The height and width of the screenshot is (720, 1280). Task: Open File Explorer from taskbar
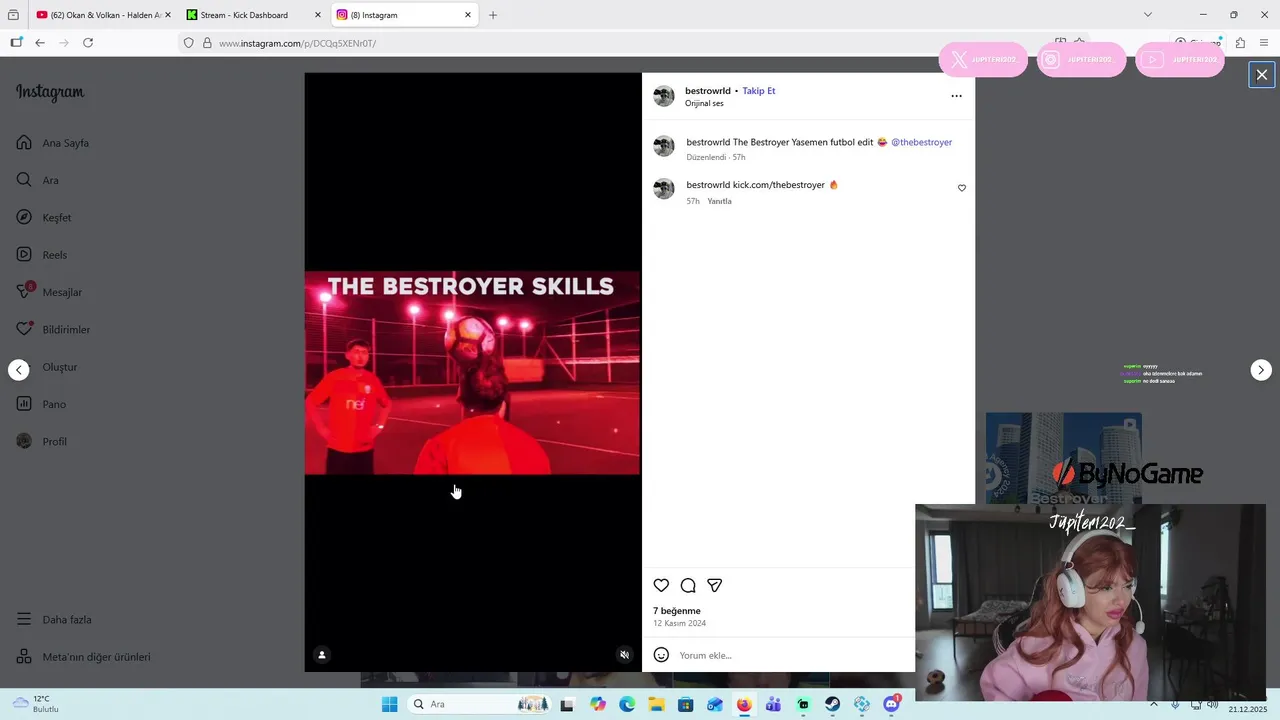(656, 704)
